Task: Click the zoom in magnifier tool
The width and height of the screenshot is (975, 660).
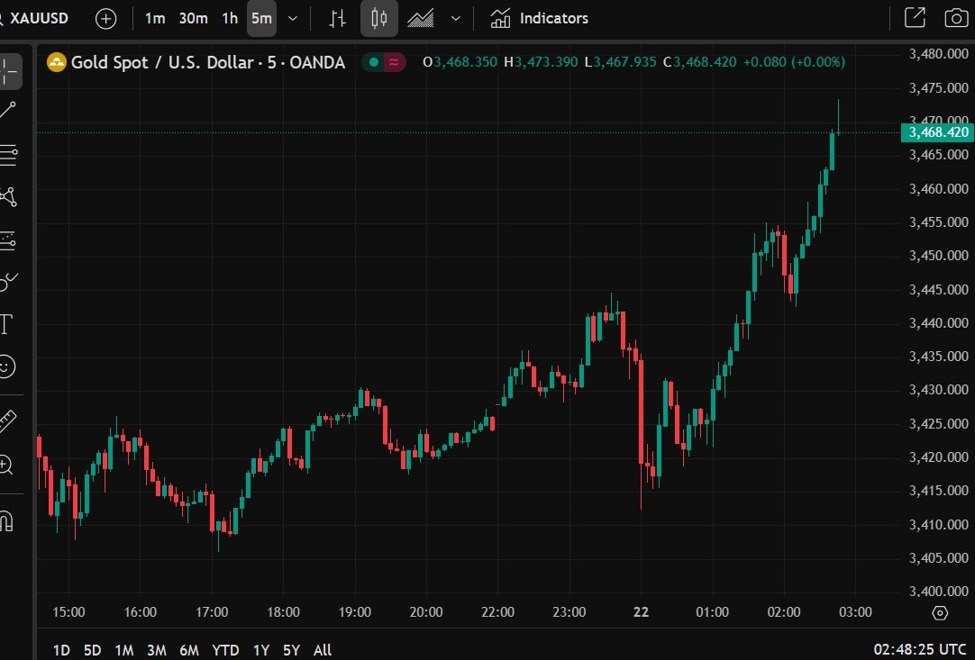Action: point(6,465)
